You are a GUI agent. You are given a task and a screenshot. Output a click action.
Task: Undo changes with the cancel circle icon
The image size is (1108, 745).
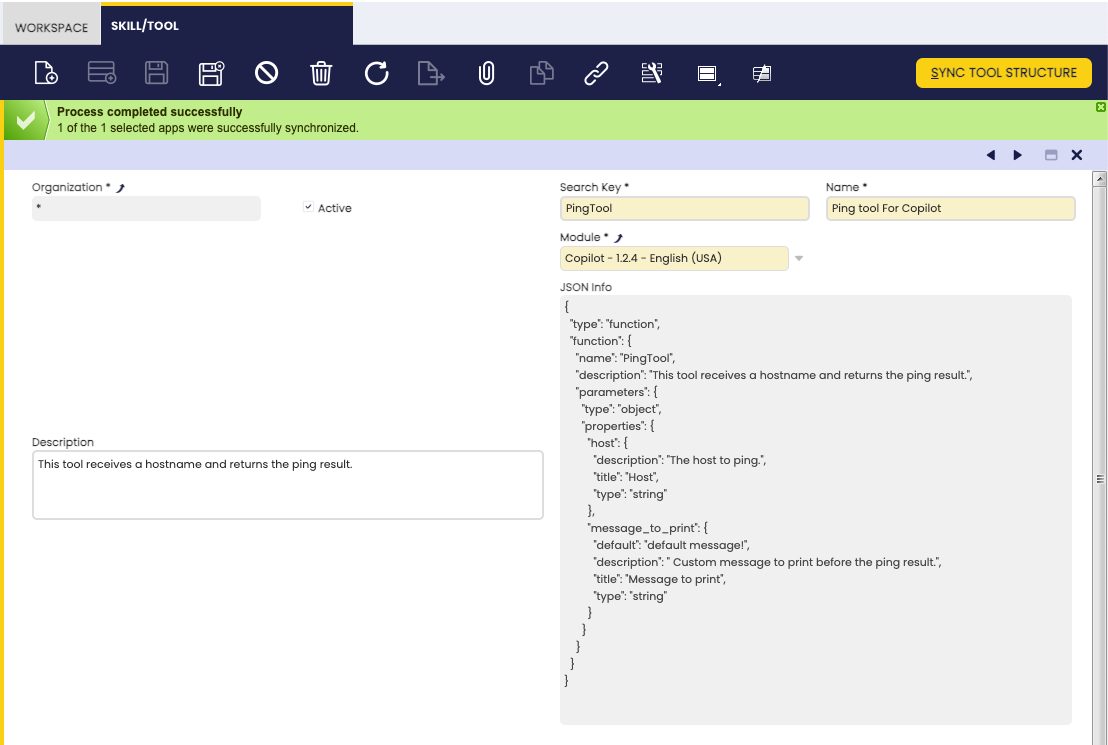pos(266,73)
